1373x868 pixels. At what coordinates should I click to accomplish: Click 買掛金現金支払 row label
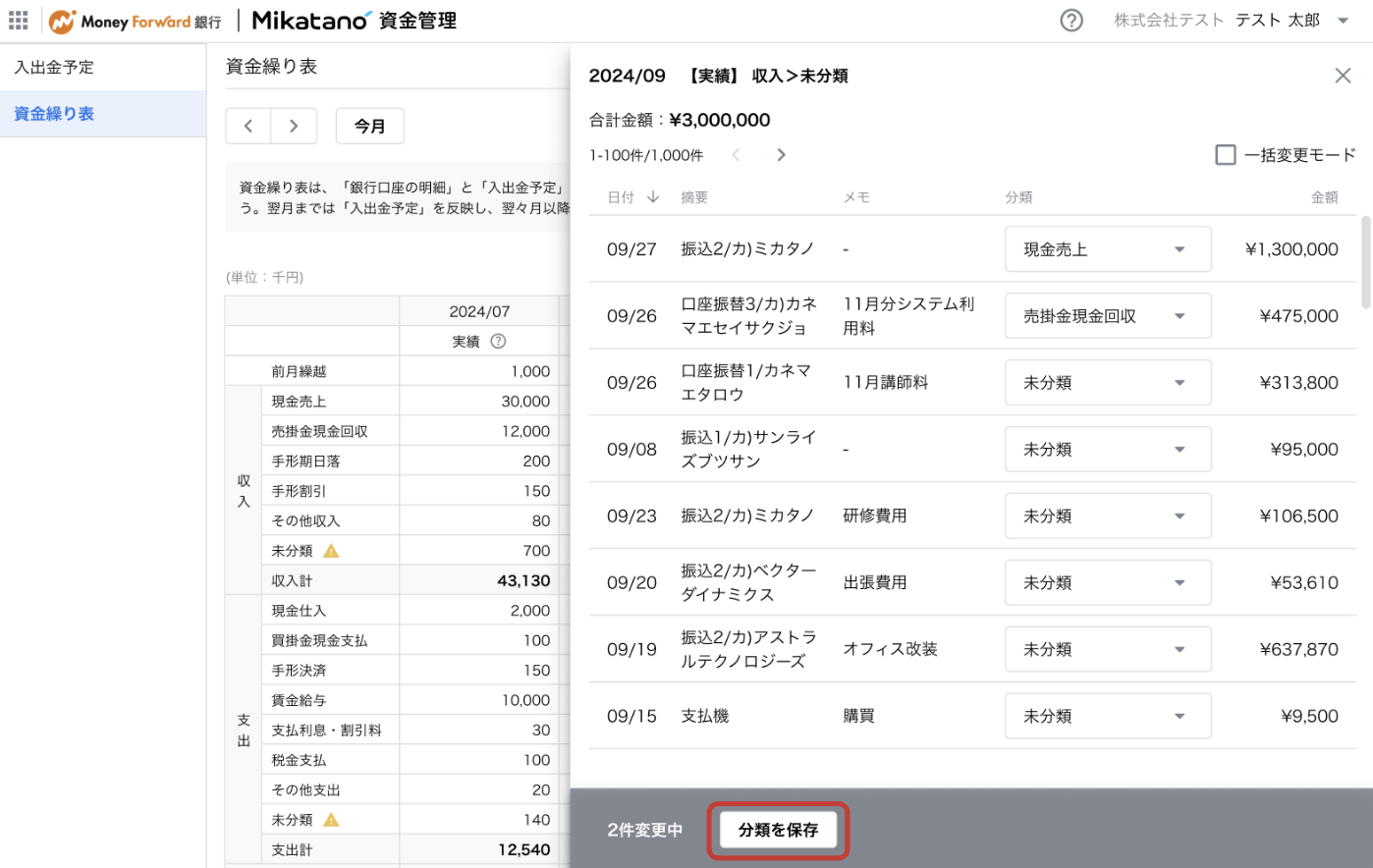point(319,640)
